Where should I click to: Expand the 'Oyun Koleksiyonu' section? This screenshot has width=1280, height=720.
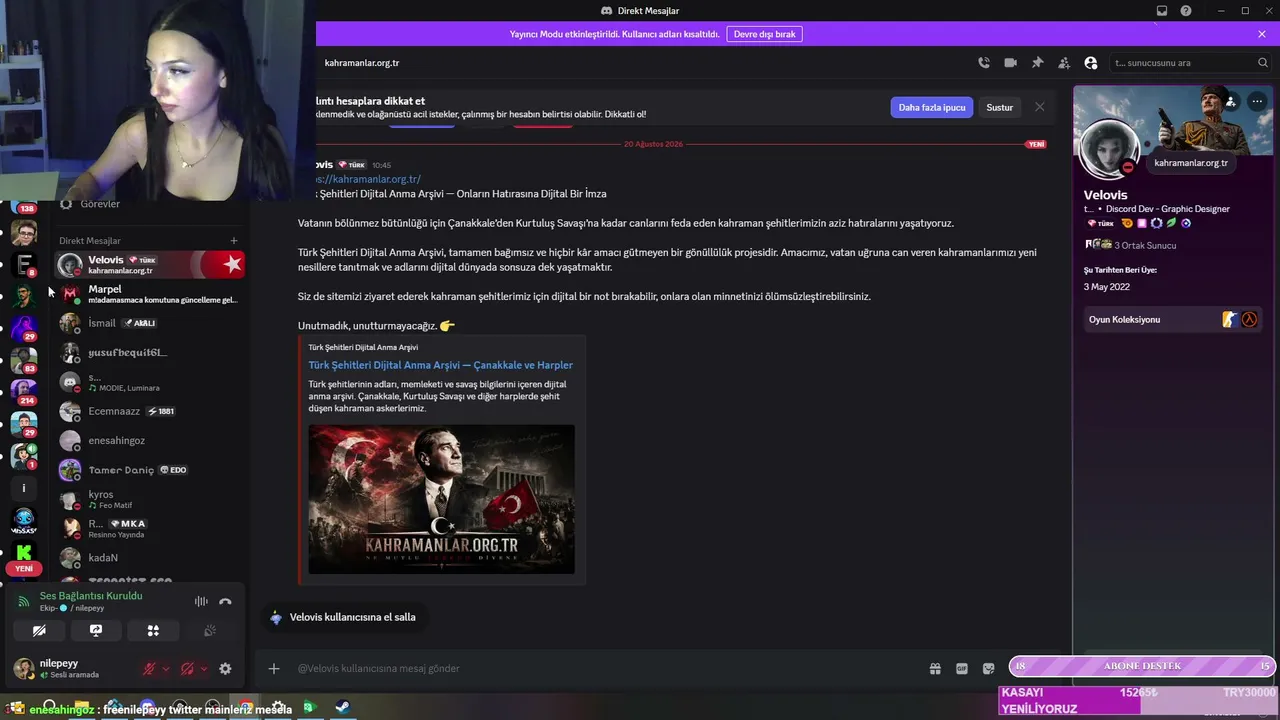pyautogui.click(x=1172, y=319)
